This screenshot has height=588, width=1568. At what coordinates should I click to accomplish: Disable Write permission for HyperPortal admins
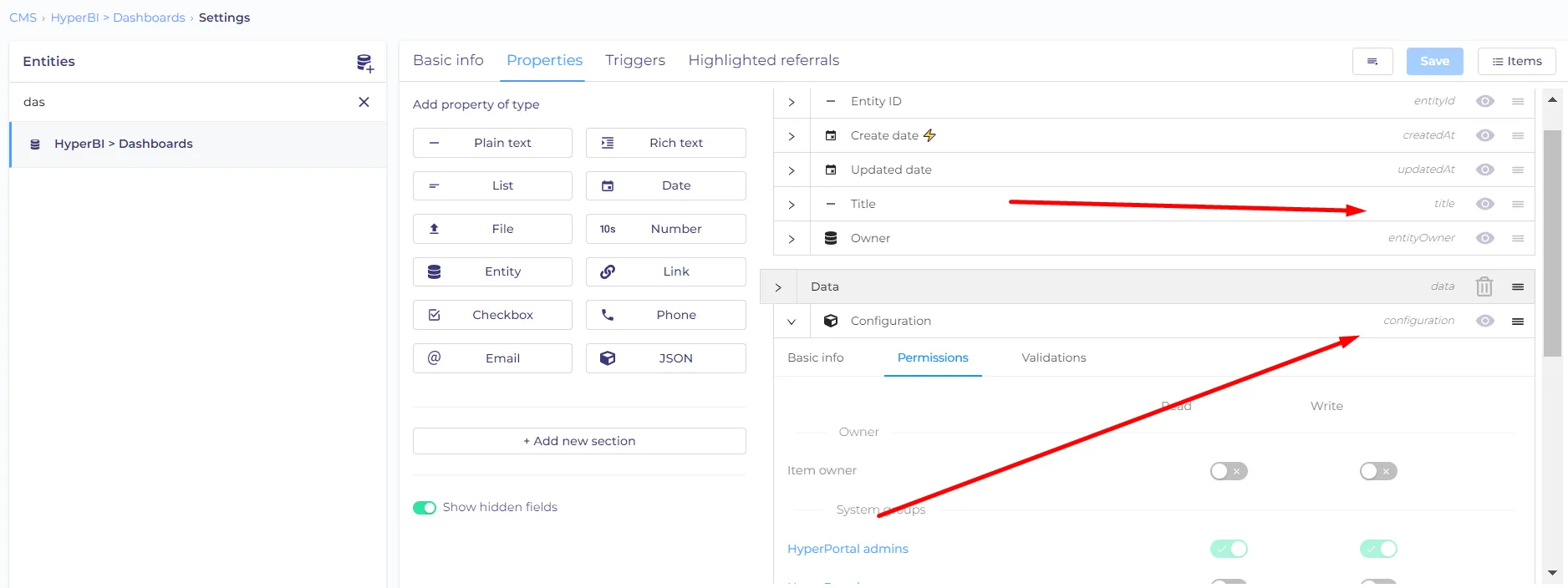click(1378, 549)
